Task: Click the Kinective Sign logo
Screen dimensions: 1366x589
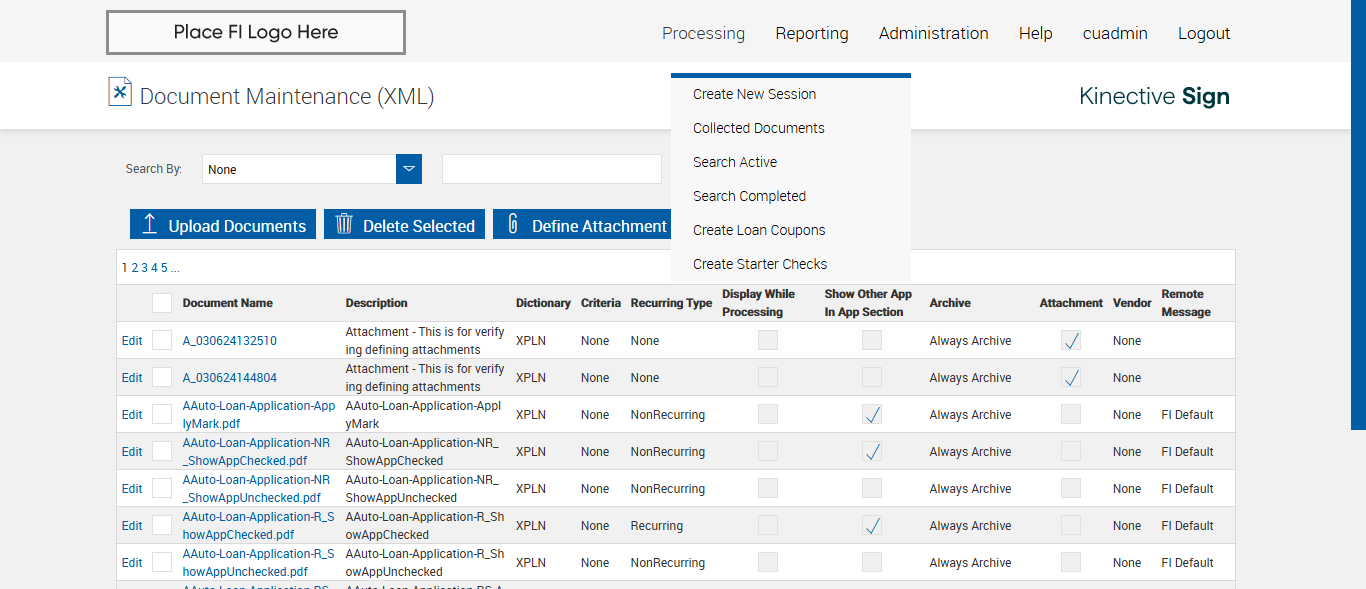Action: (x=1154, y=96)
